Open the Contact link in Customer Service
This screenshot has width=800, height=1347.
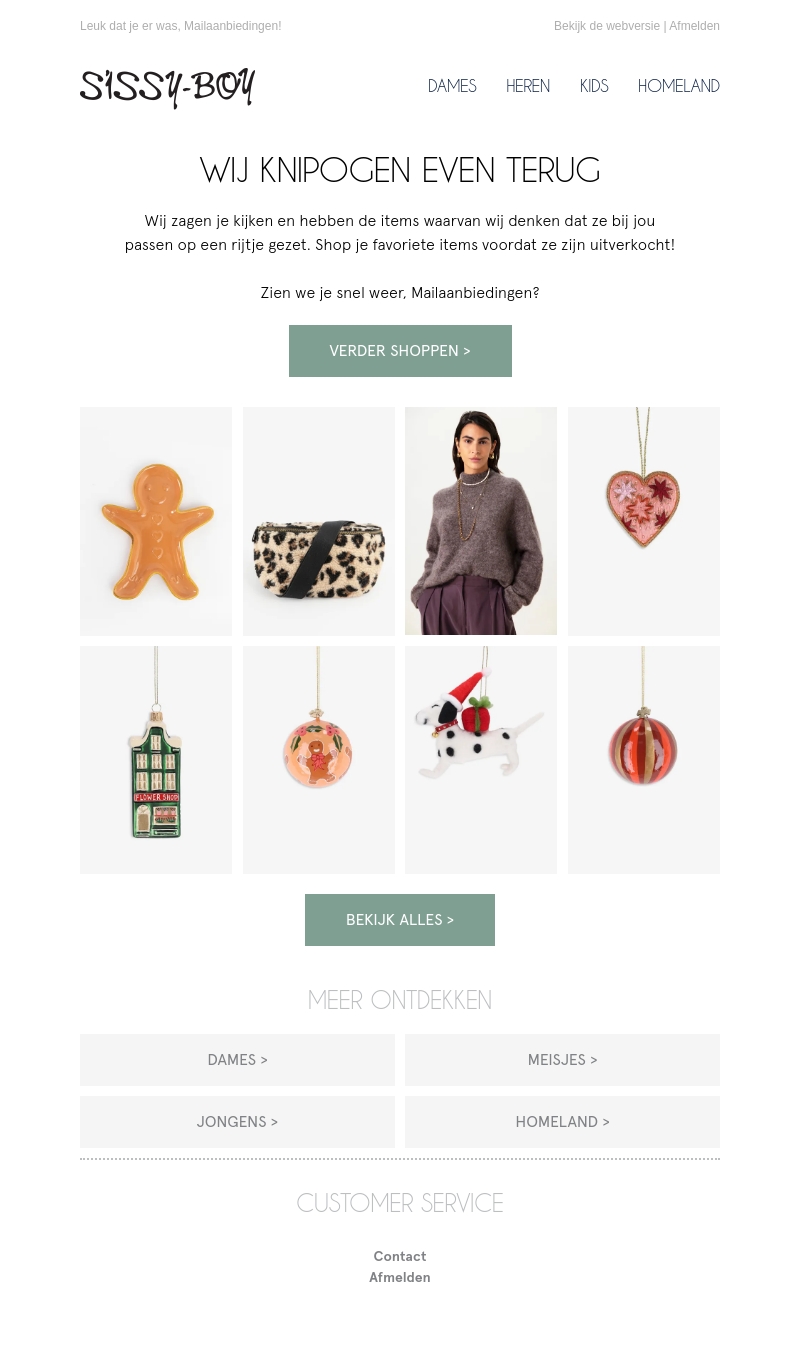pyautogui.click(x=400, y=1256)
